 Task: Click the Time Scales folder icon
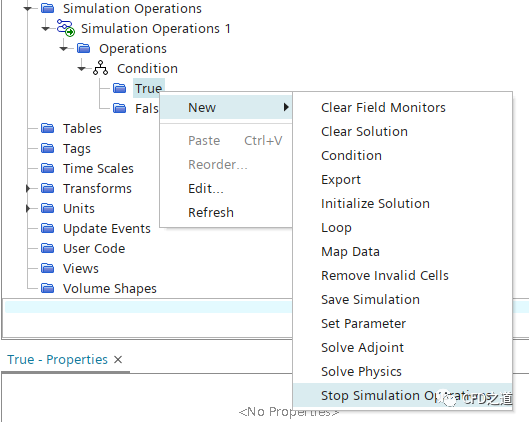(x=48, y=168)
